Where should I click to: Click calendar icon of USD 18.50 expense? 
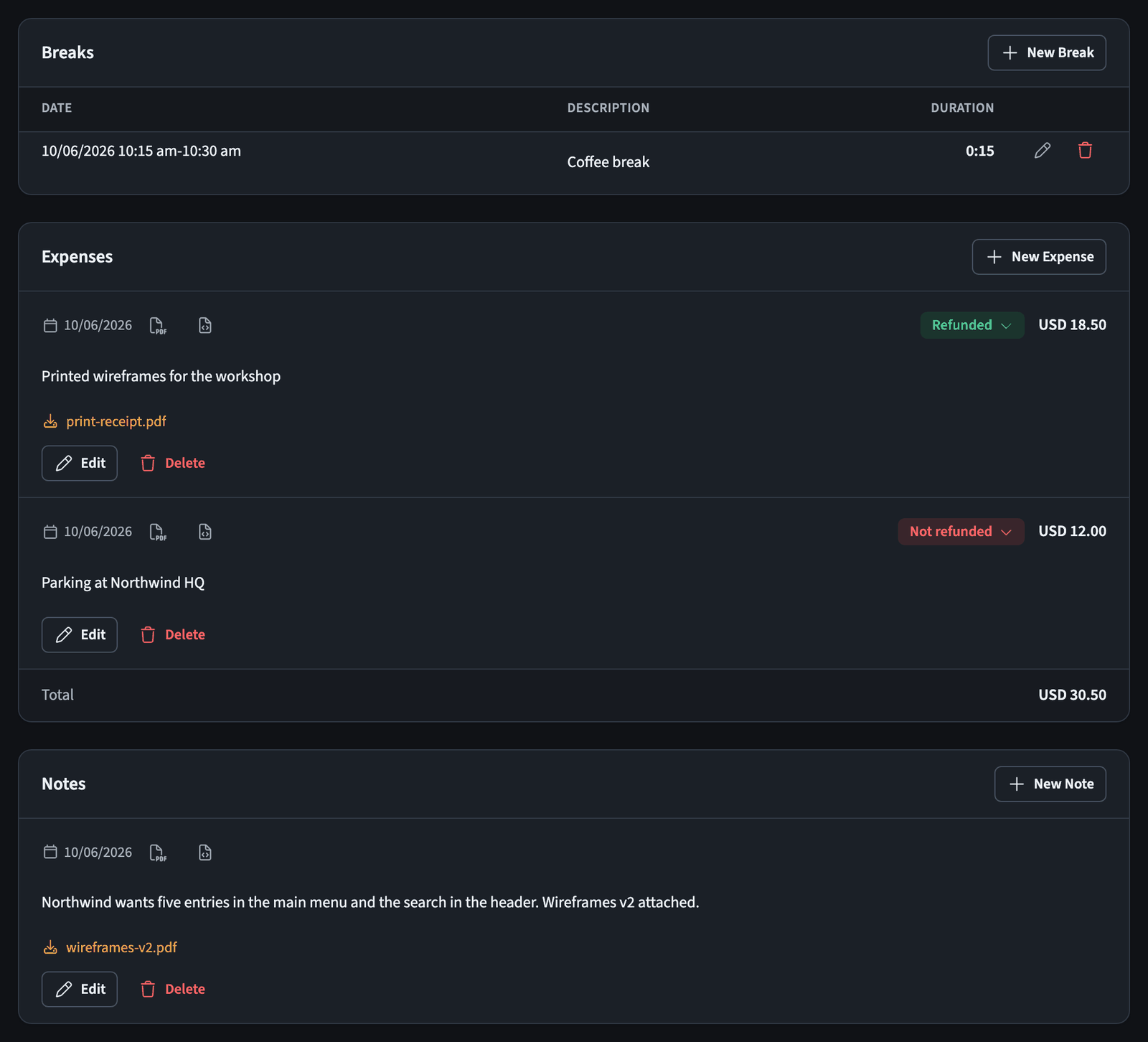click(50, 326)
